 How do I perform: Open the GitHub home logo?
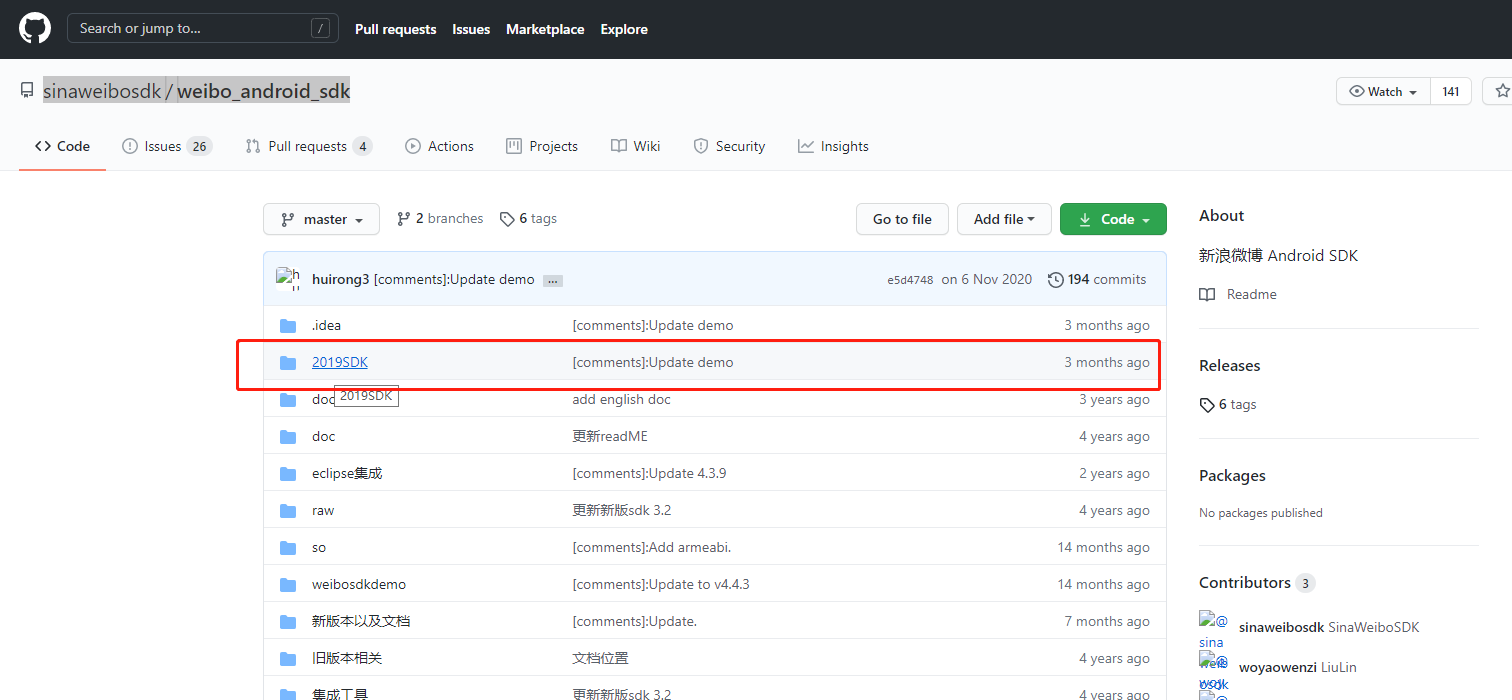pyautogui.click(x=35, y=28)
